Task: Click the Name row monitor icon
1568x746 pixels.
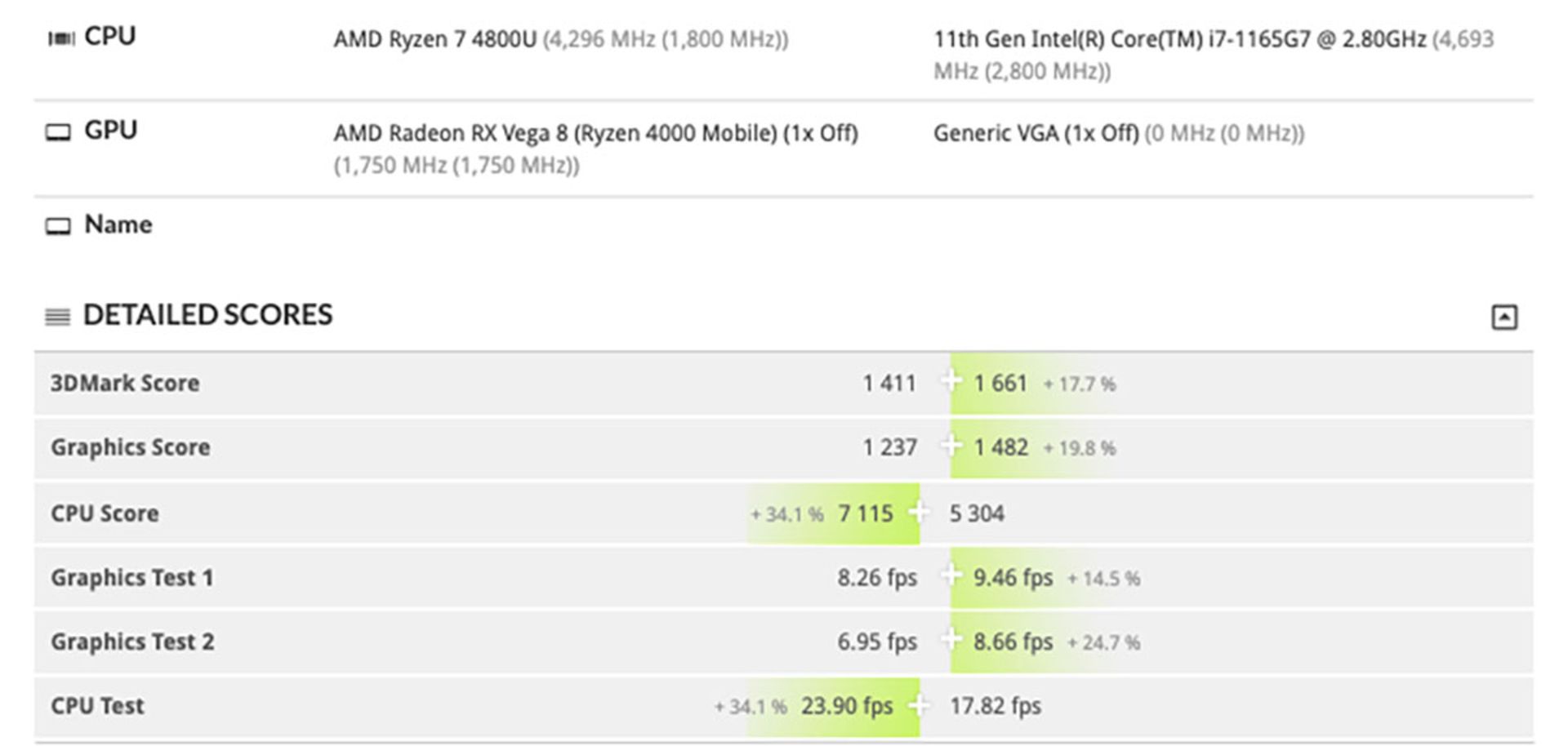Action: 58,226
